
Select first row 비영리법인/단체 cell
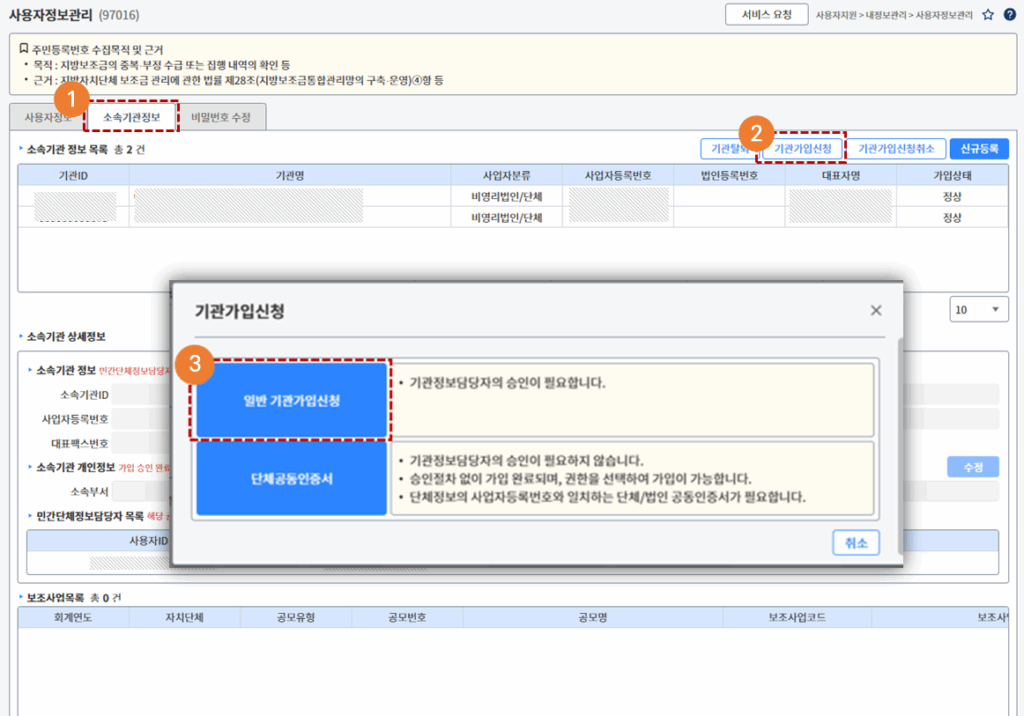point(507,197)
